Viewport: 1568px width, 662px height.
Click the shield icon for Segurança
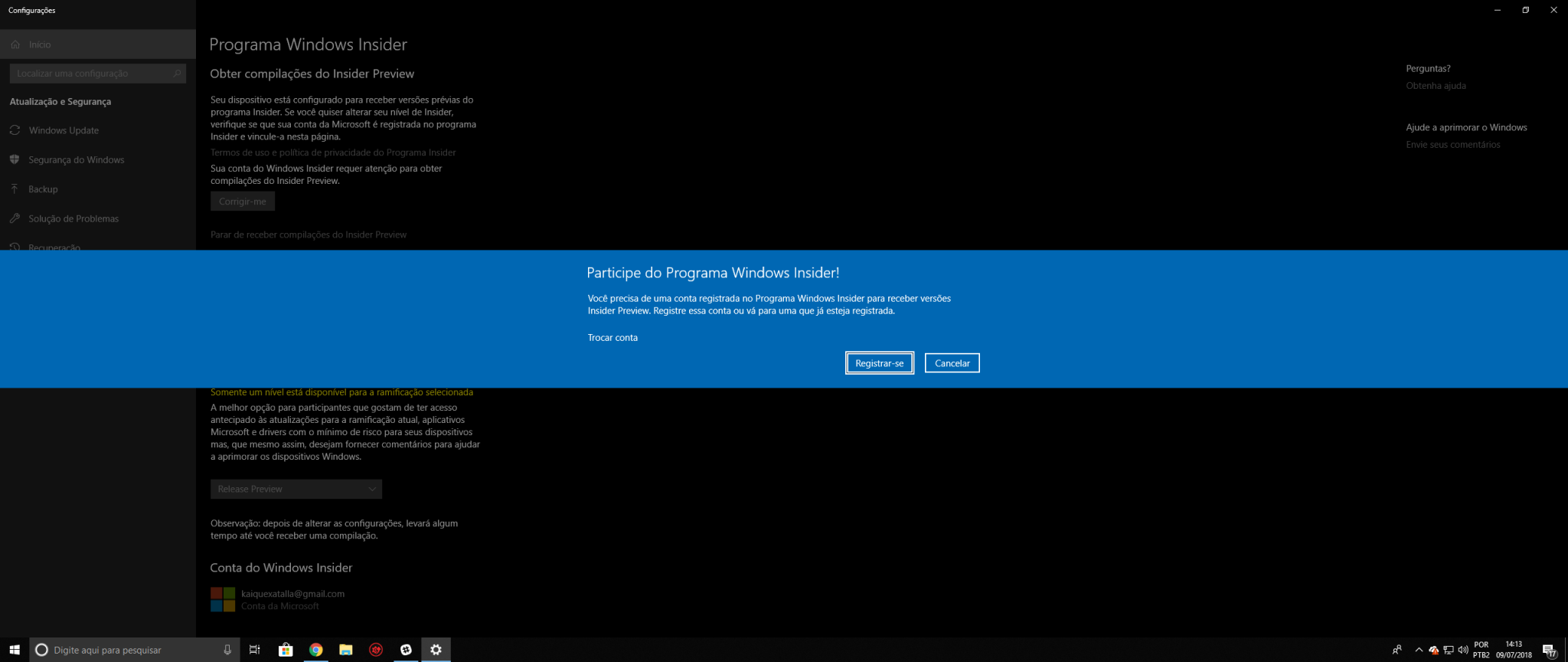(15, 159)
